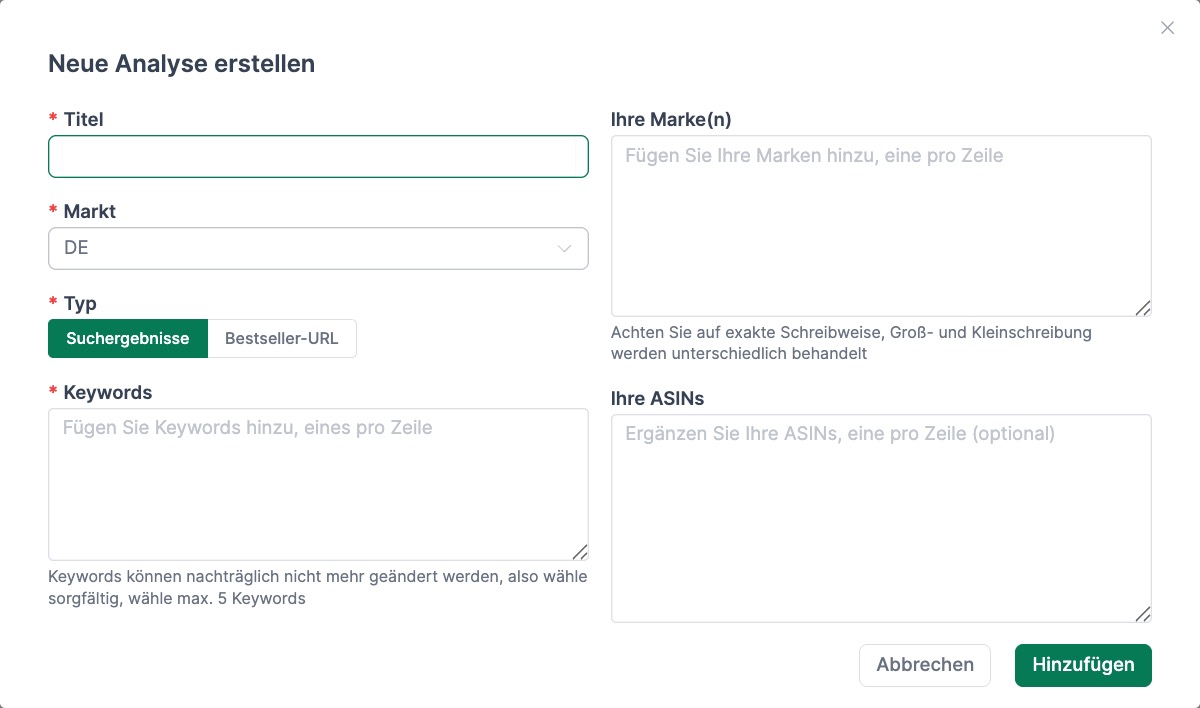
Task: Click the Abbrechen button
Action: click(924, 665)
